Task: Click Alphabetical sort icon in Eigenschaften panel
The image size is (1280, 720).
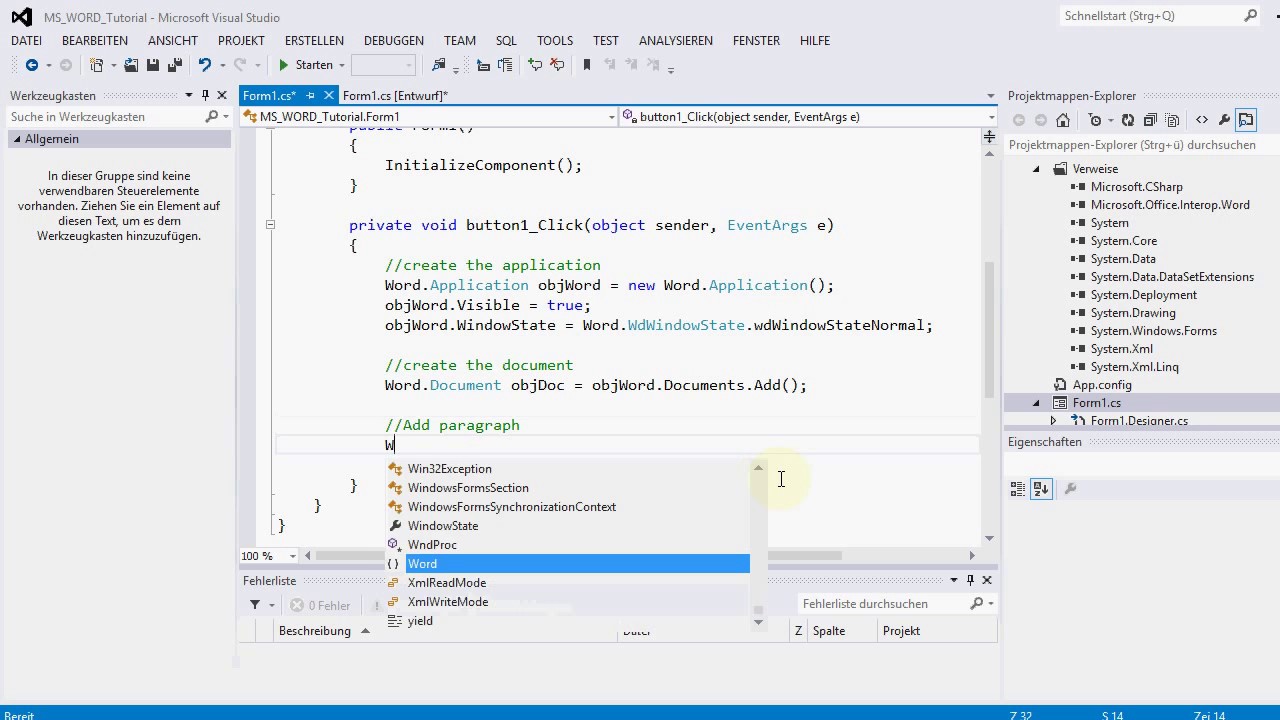Action: 1041,489
